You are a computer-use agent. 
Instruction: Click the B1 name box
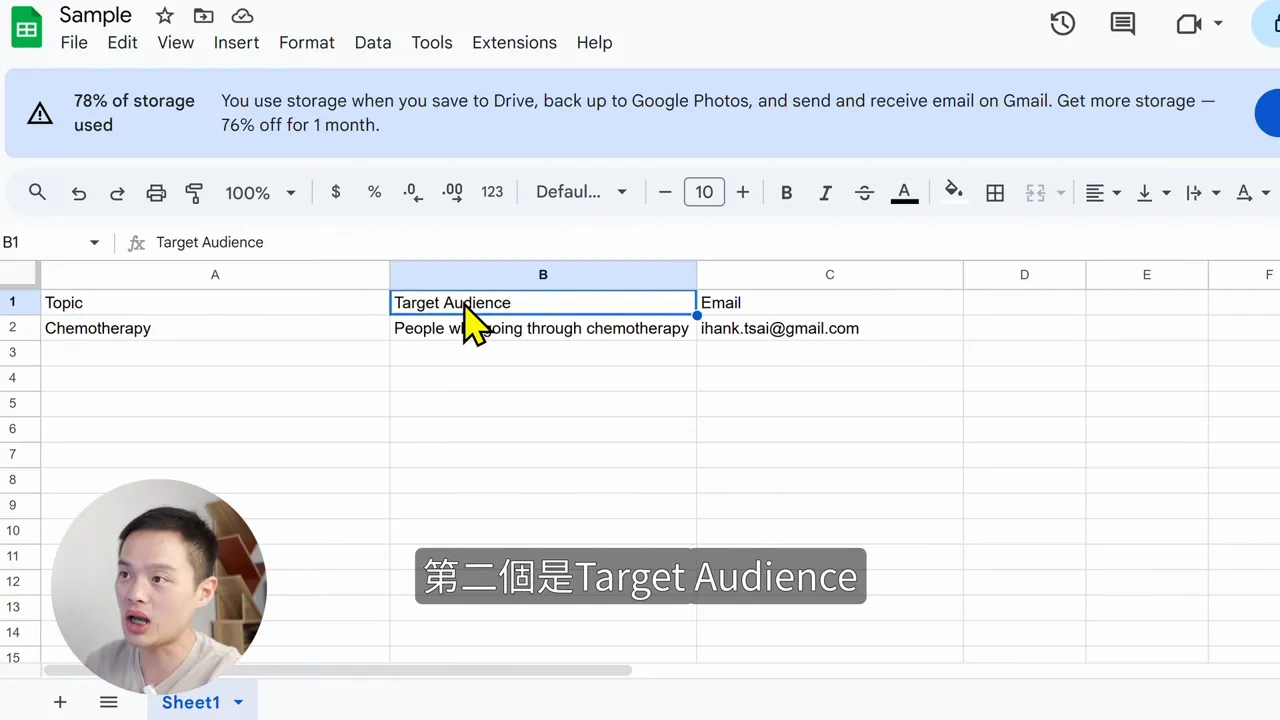(40, 242)
